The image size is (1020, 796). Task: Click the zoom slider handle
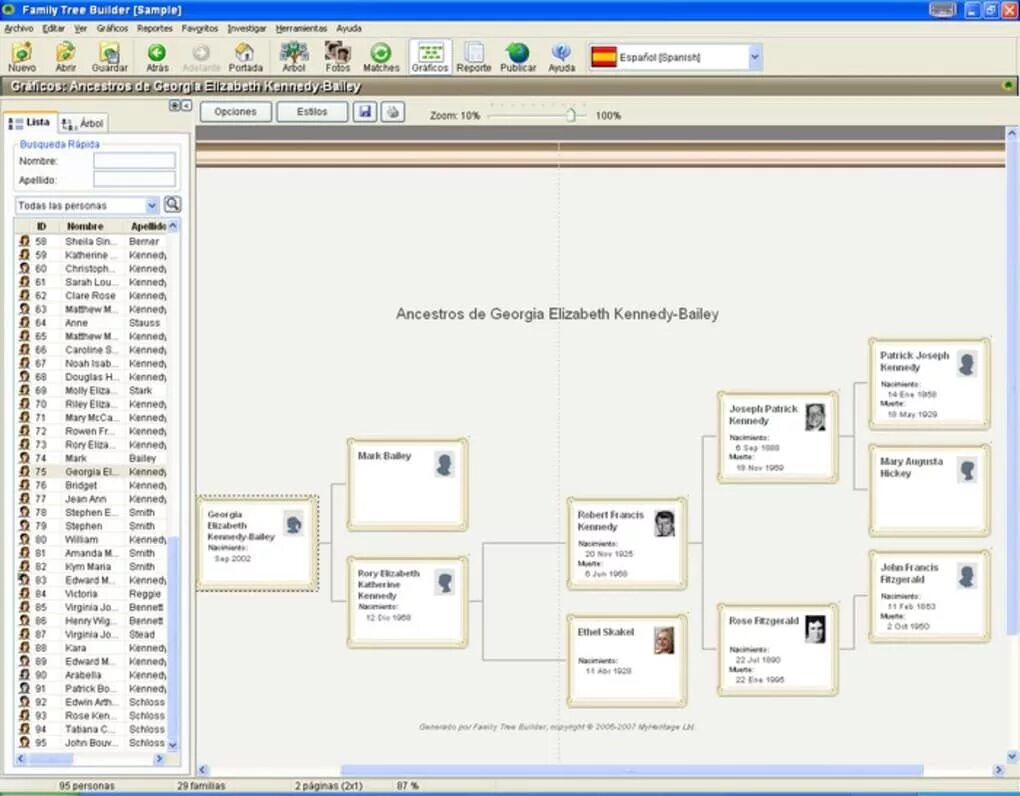[x=570, y=115]
